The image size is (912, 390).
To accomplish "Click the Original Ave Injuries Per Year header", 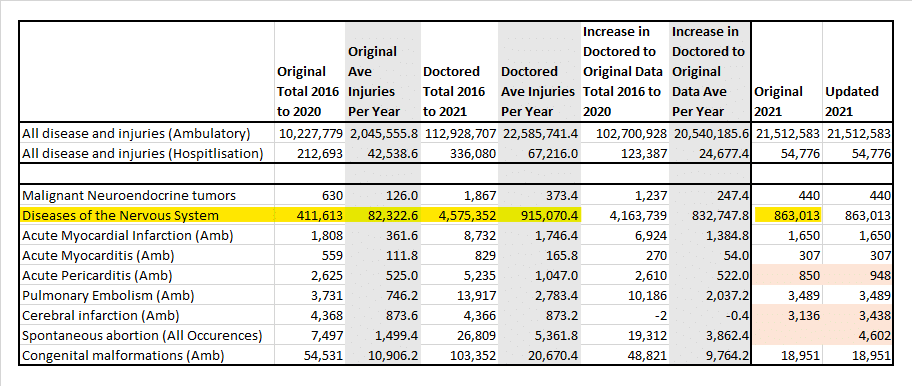I will (x=372, y=81).
